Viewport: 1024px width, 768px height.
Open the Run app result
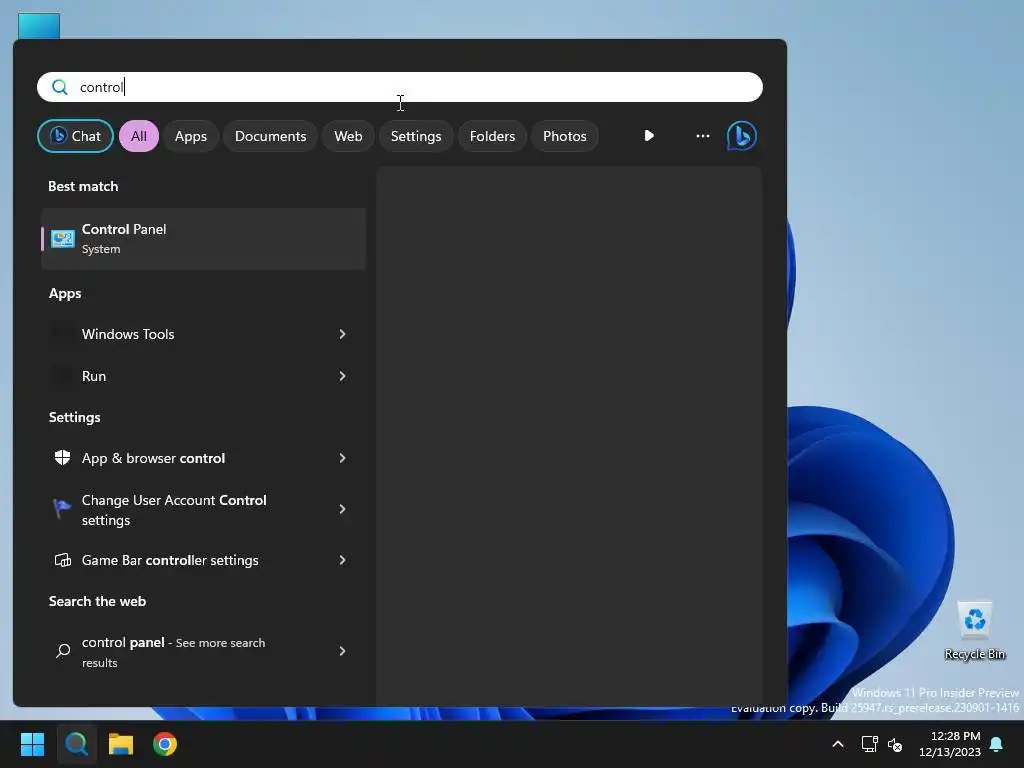coord(203,376)
